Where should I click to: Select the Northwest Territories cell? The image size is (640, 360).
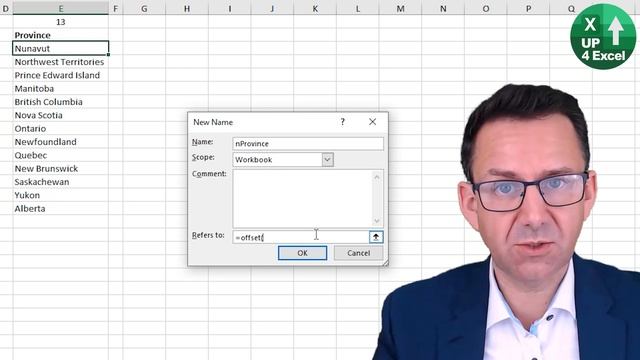[60, 62]
